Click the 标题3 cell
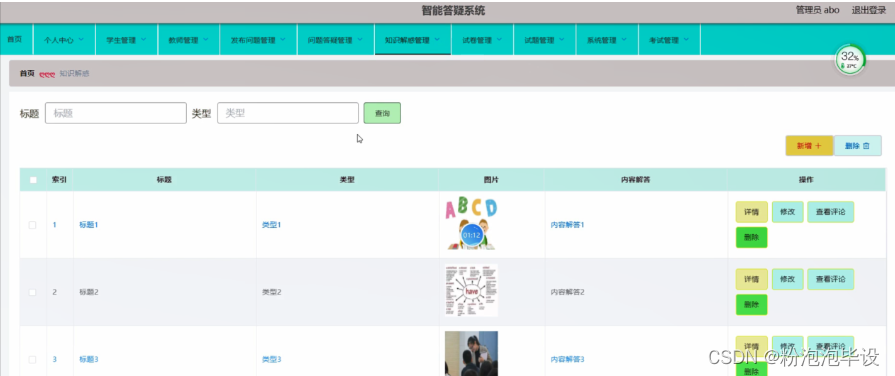 click(88, 359)
